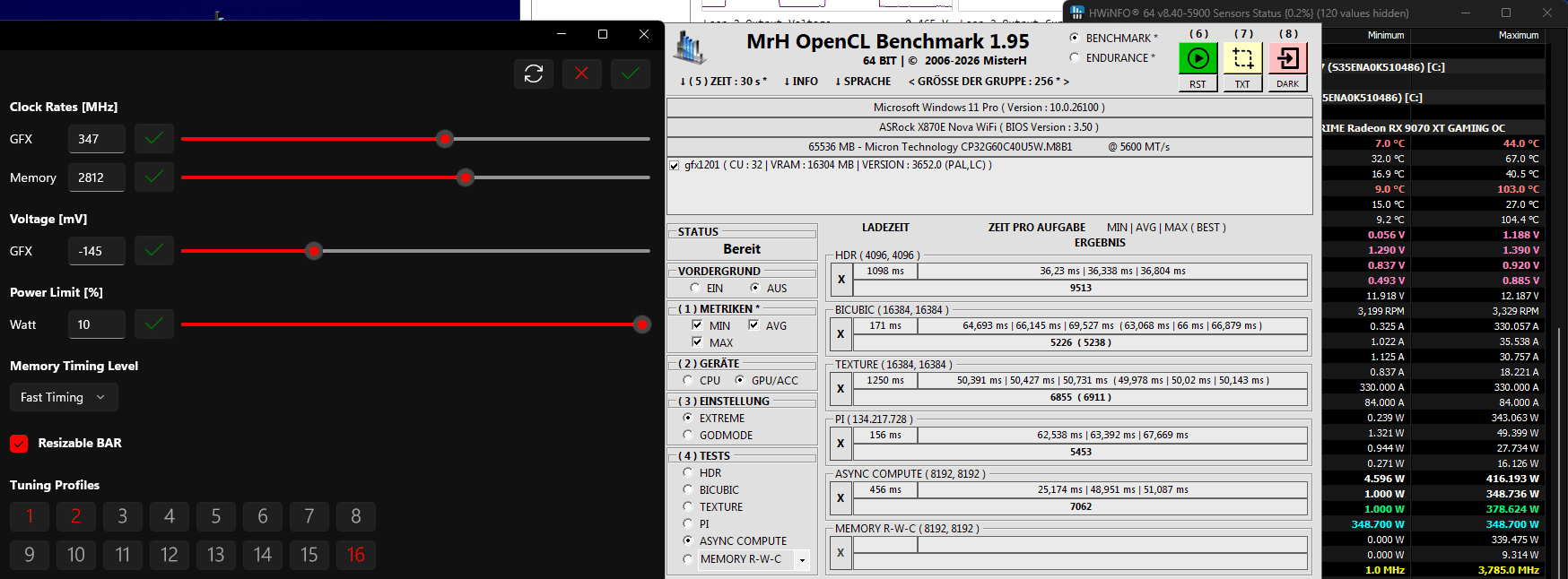
Task: Apply the GFX clock rate checkmark
Action: tap(154, 139)
